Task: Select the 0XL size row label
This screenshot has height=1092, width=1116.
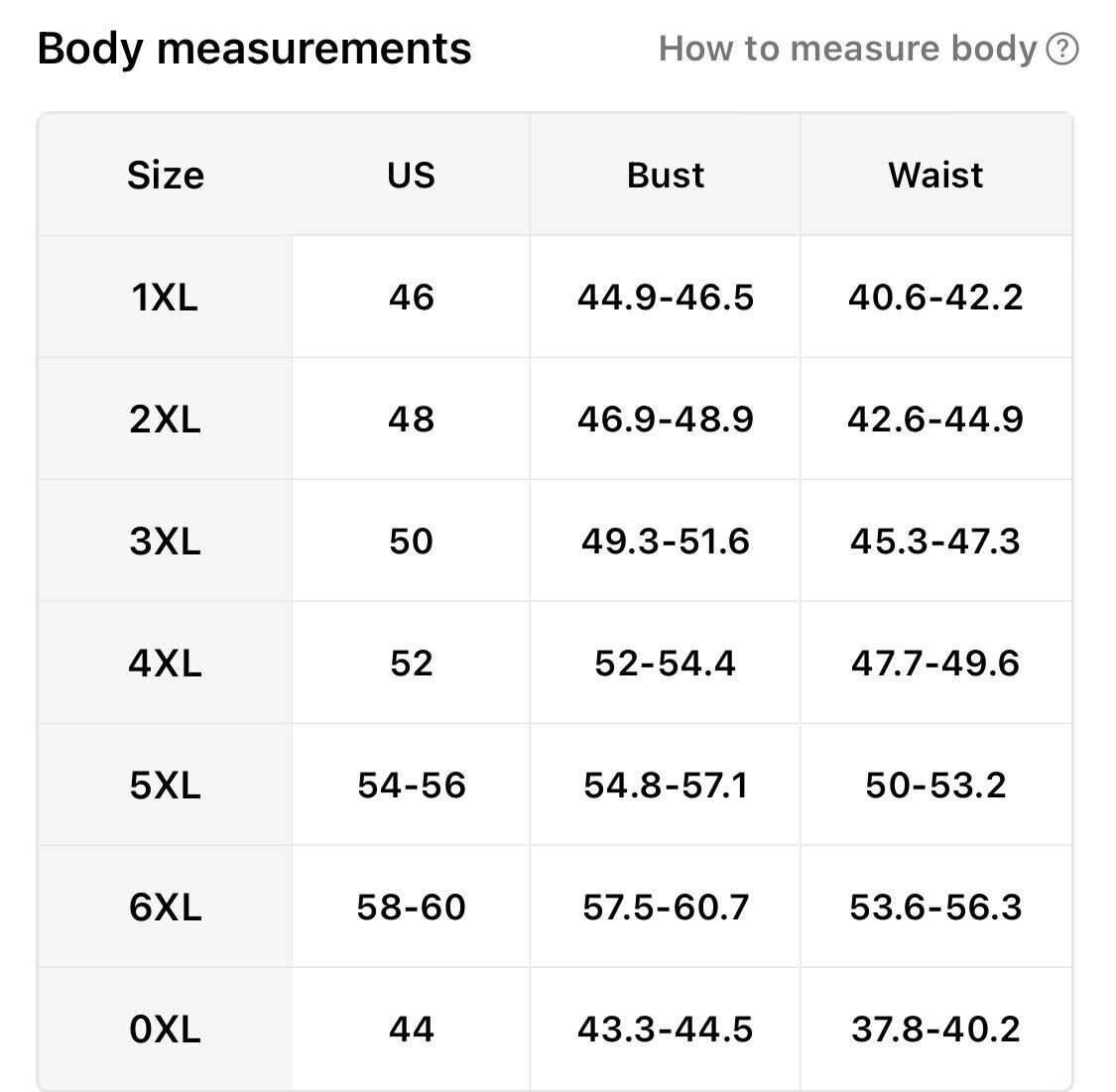Action: point(165,1030)
